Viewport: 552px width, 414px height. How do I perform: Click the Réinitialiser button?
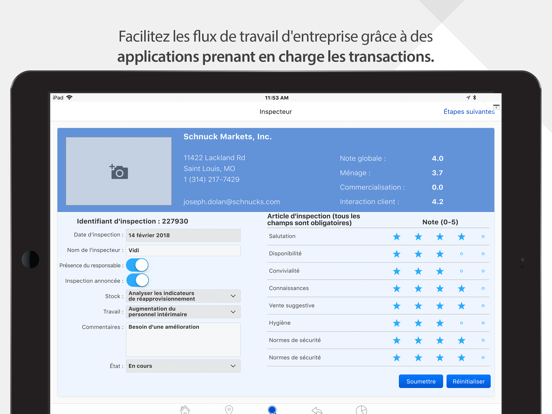[x=469, y=381]
